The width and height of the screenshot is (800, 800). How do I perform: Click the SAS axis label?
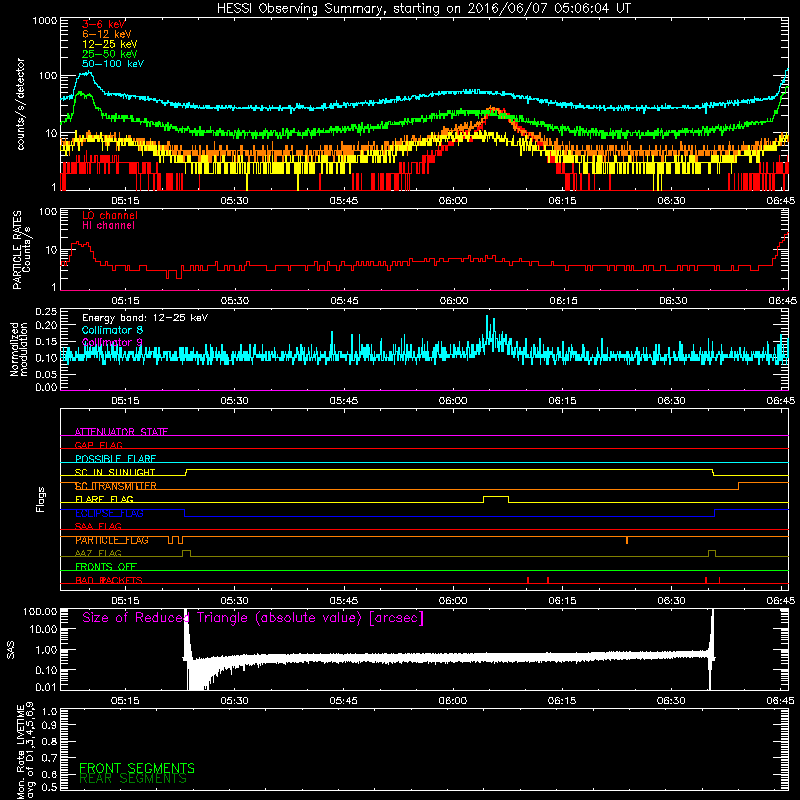pyautogui.click(x=10, y=649)
